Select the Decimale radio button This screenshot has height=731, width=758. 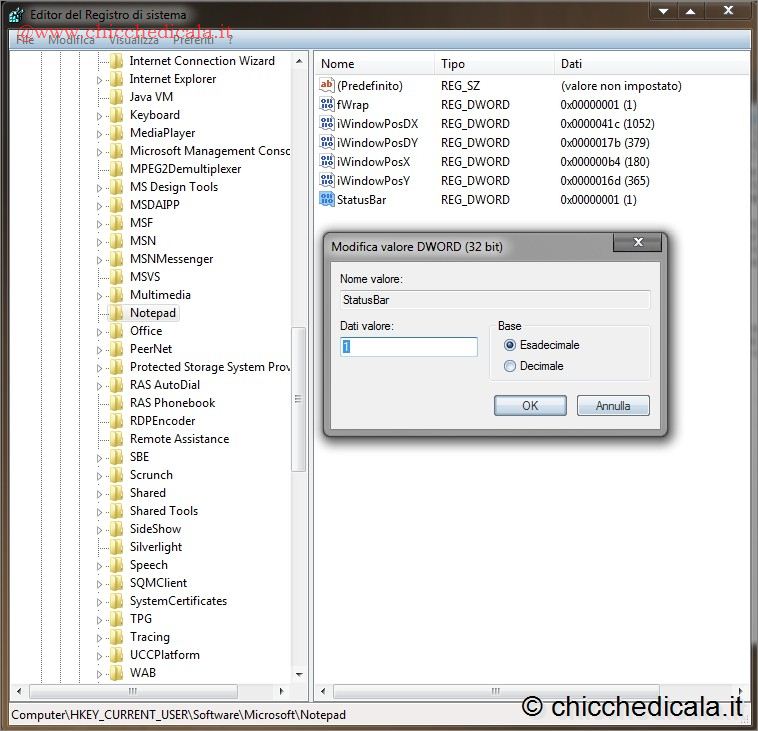510,366
